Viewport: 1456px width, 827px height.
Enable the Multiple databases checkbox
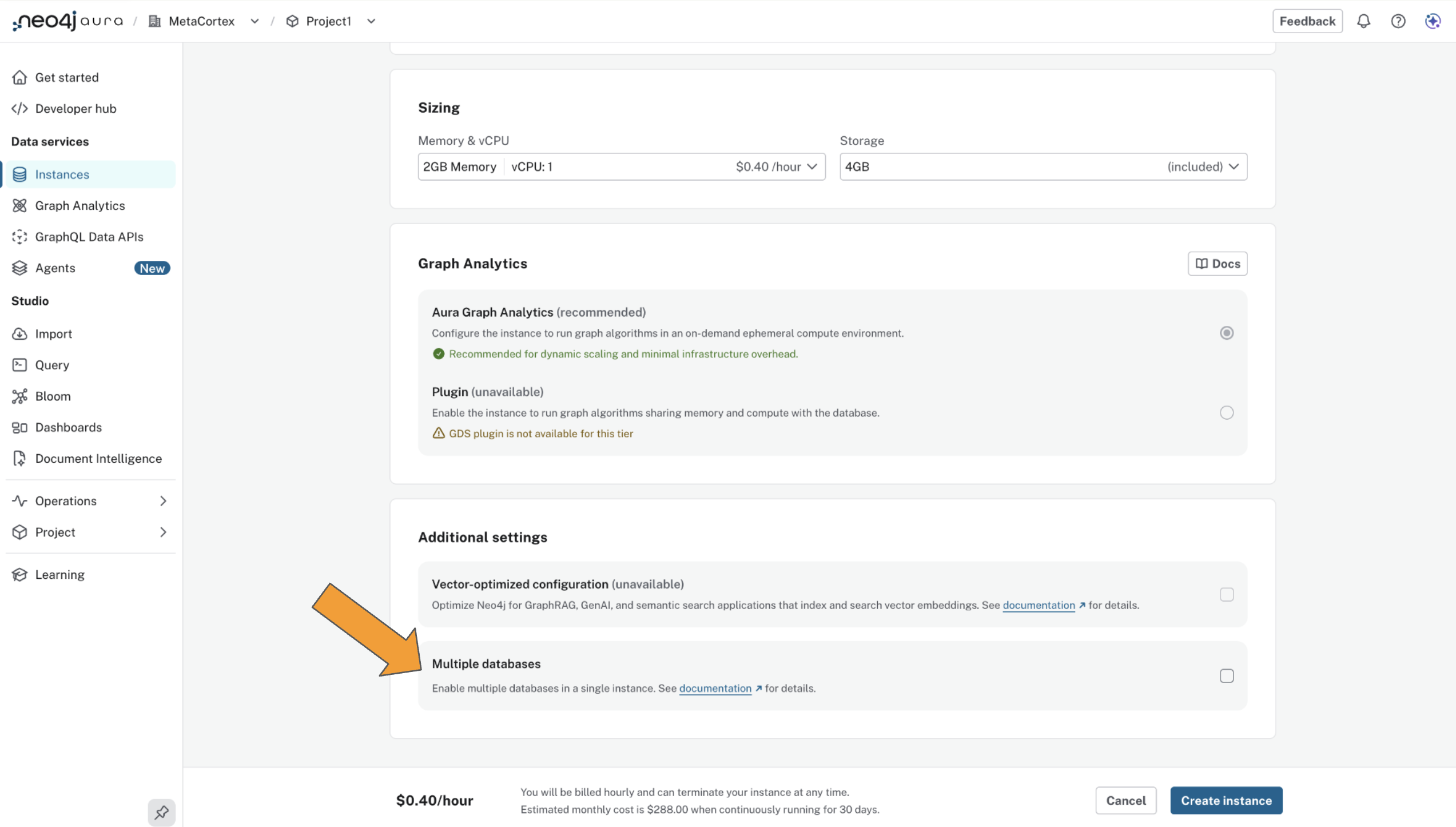coord(1226,675)
